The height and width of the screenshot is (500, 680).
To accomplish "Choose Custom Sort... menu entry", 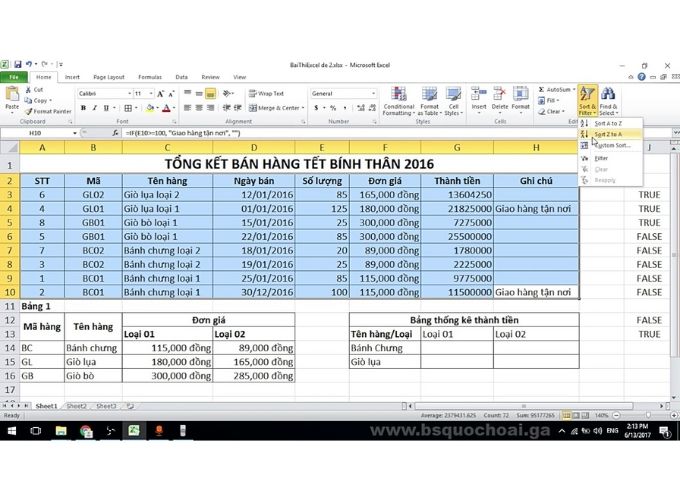I will tap(608, 145).
